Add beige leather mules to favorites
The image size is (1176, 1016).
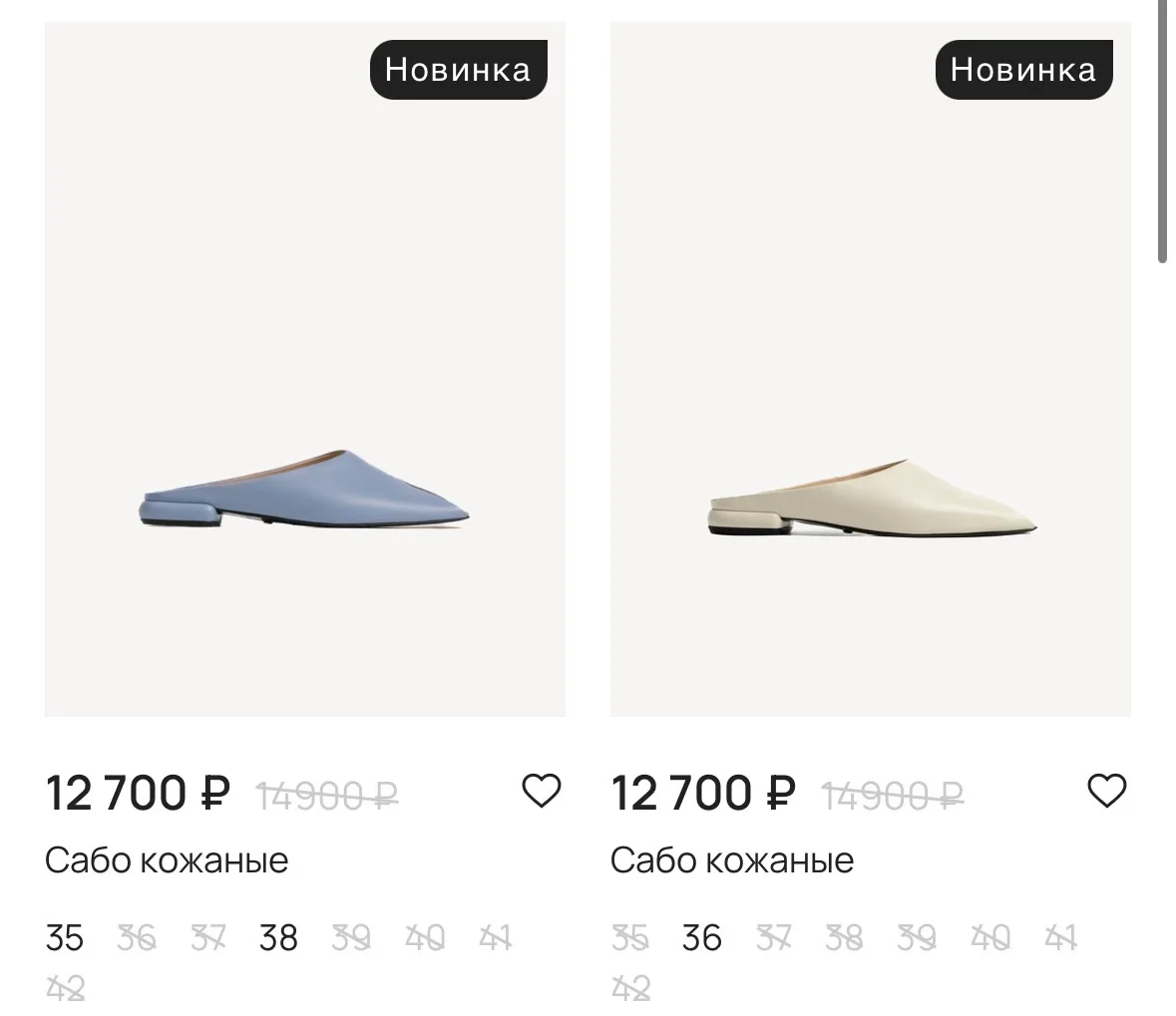click(x=1106, y=791)
